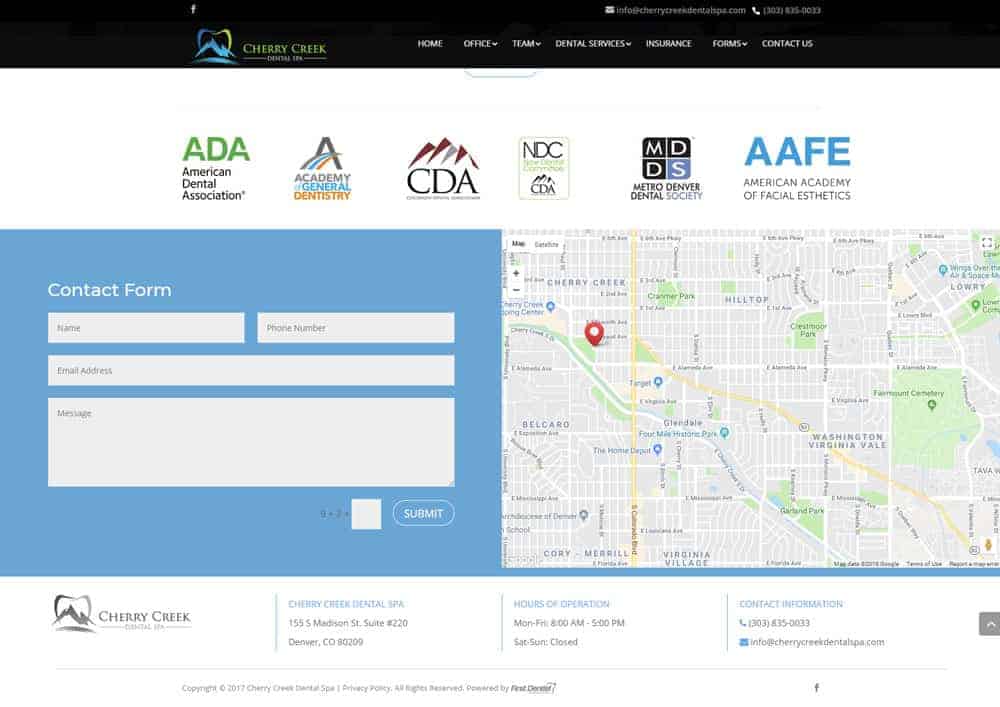1000x707 pixels.
Task: Submit the contact form
Action: 423,513
